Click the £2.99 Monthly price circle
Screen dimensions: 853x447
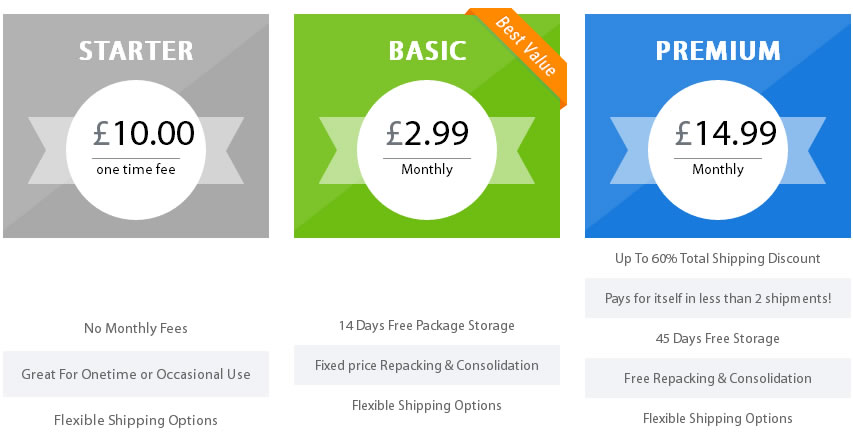(427, 150)
